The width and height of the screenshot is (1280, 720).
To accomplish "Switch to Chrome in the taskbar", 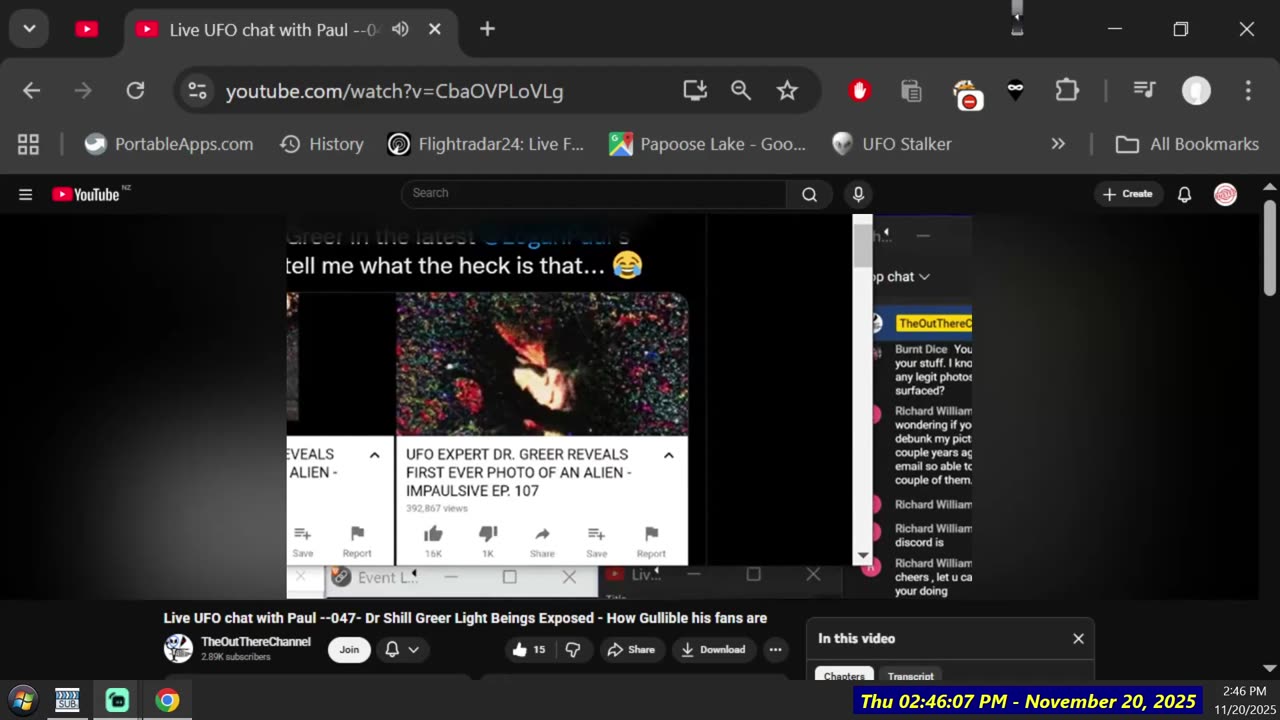I will coord(167,700).
